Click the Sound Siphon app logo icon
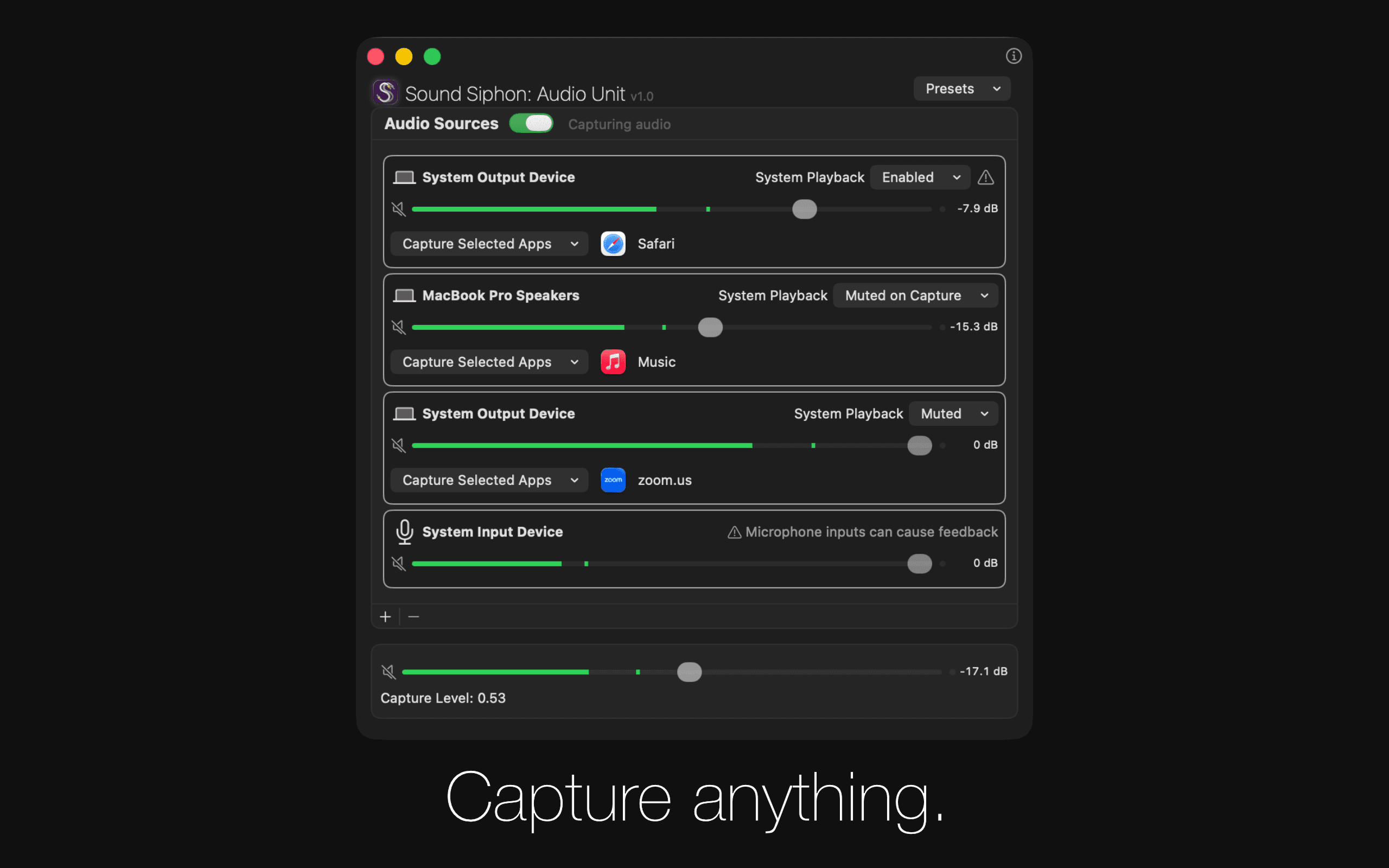 [385, 92]
